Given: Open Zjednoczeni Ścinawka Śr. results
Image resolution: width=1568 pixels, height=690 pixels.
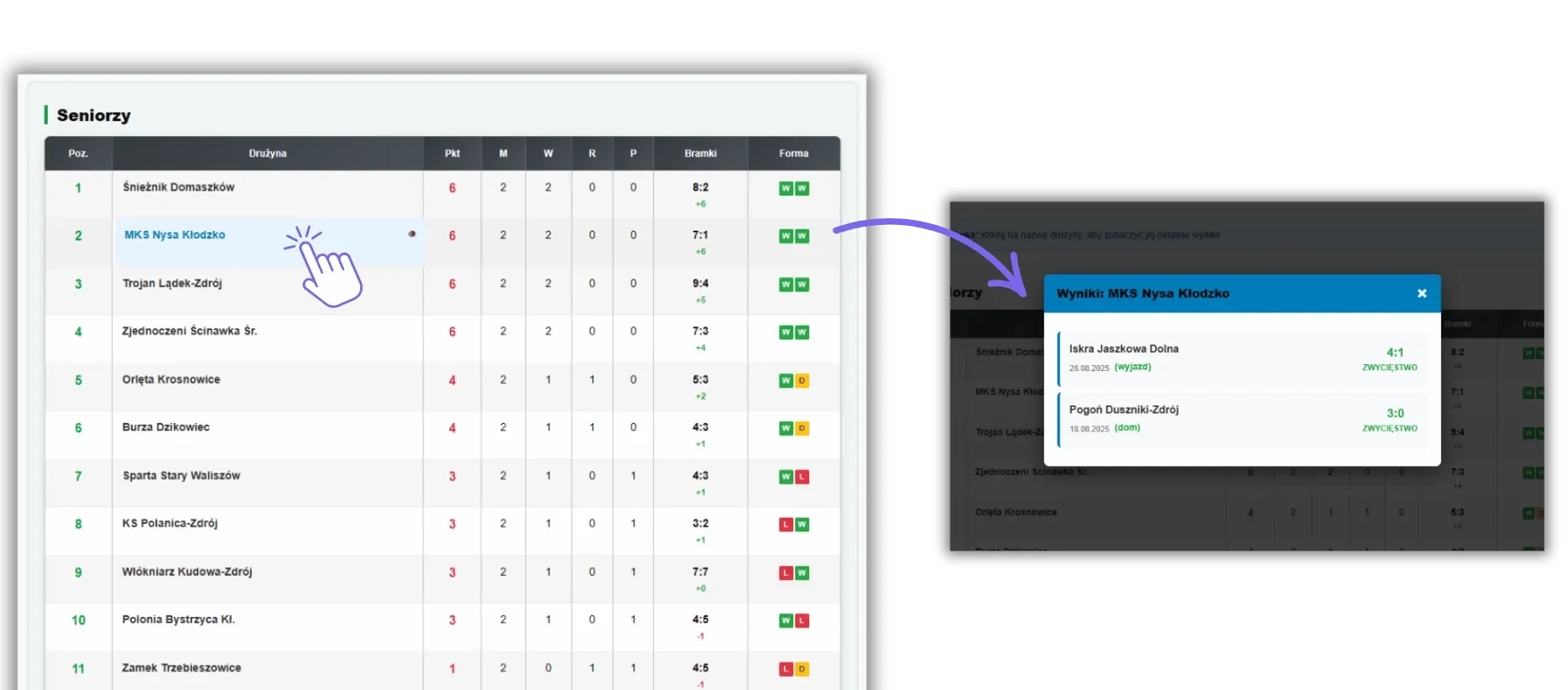Looking at the screenshot, I should point(189,332).
